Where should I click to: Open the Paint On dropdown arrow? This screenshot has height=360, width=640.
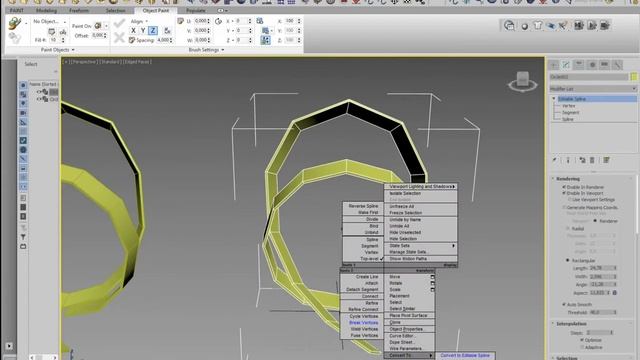[106, 26]
